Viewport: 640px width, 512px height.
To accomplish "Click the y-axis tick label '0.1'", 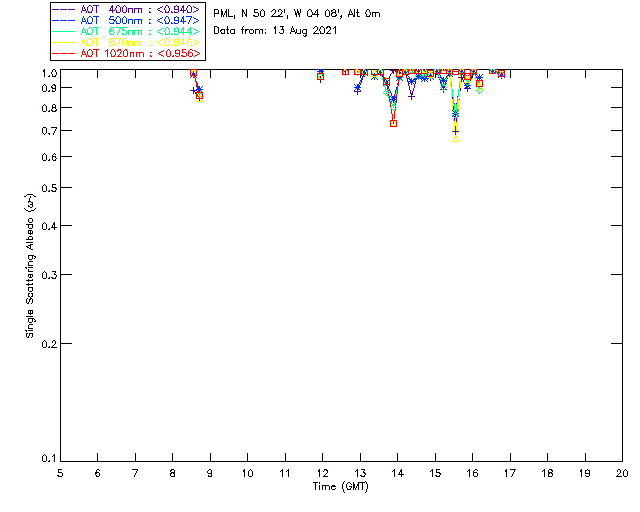I will pyautogui.click(x=49, y=459).
